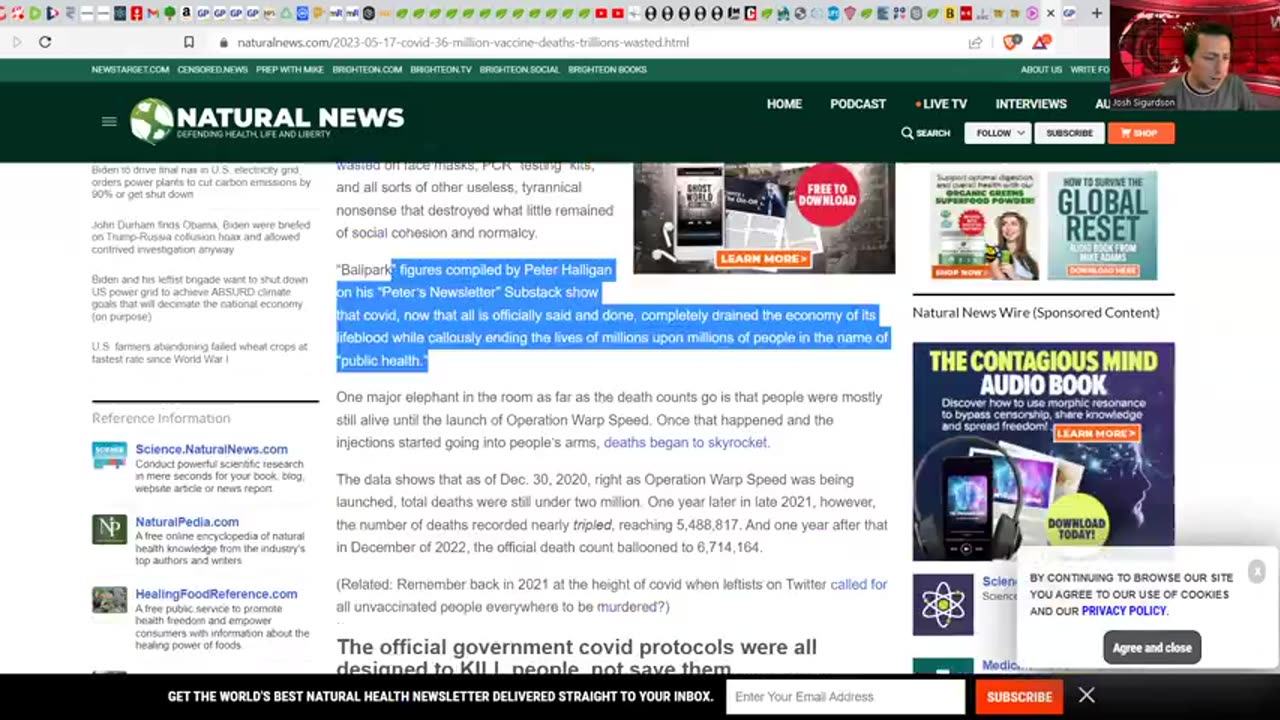The image size is (1280, 720).
Task: Click the DOWNLOAD TODAY yellow badge
Action: 1076,524
